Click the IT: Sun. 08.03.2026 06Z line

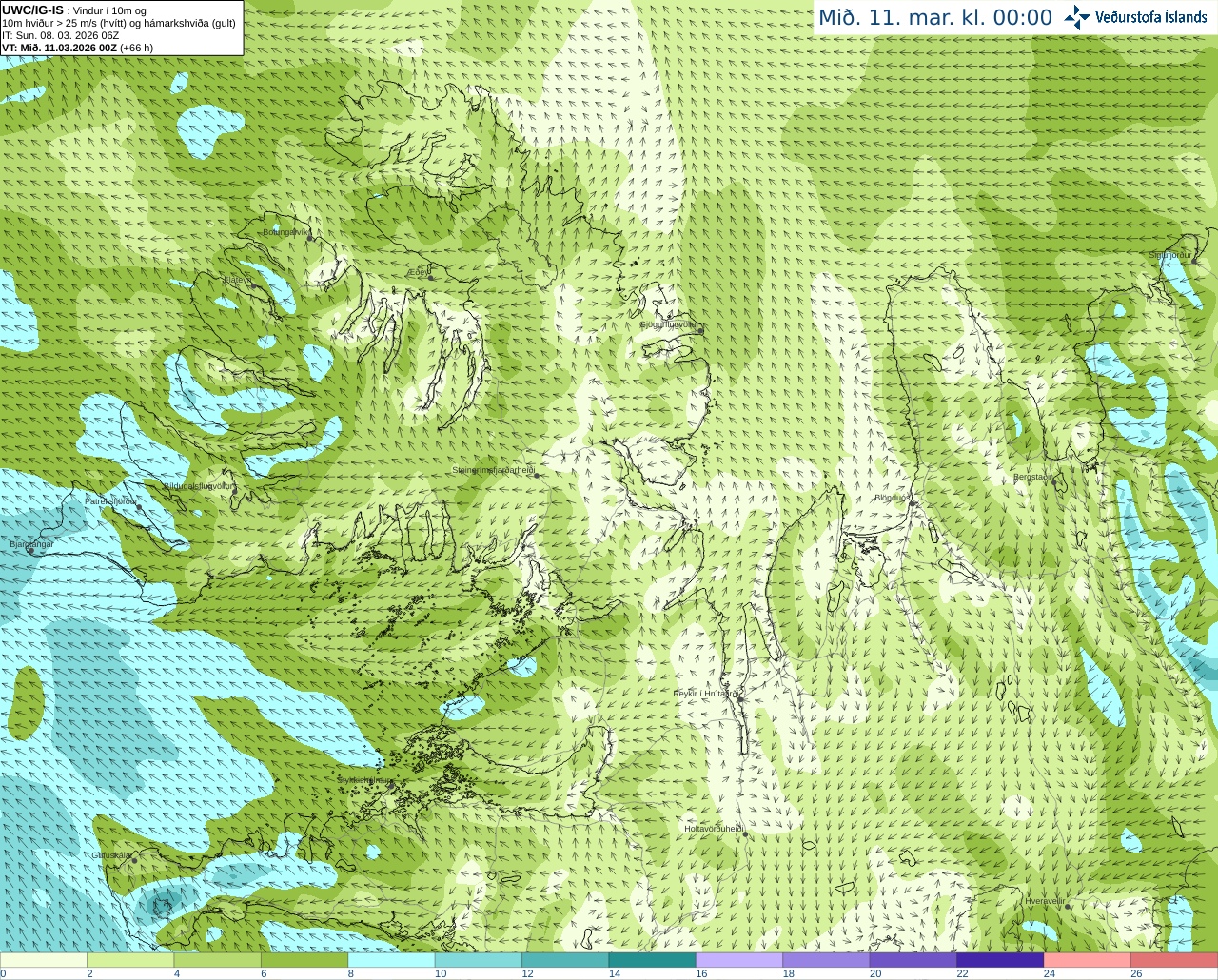pyautogui.click(x=61, y=35)
